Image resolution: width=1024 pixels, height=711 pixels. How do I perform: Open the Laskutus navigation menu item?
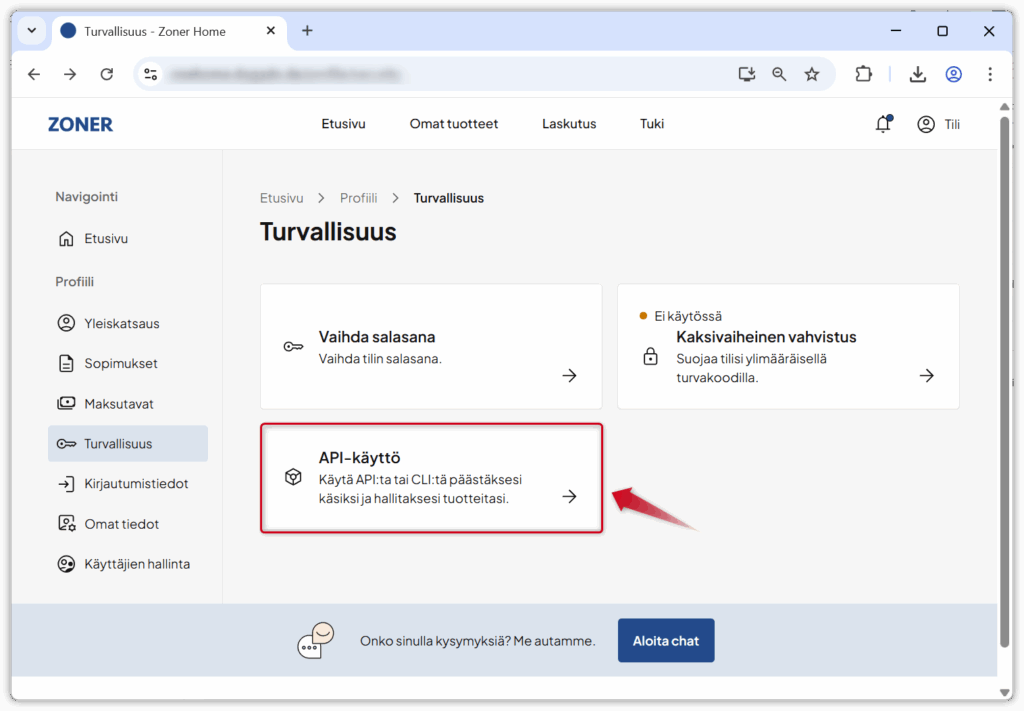click(x=568, y=123)
